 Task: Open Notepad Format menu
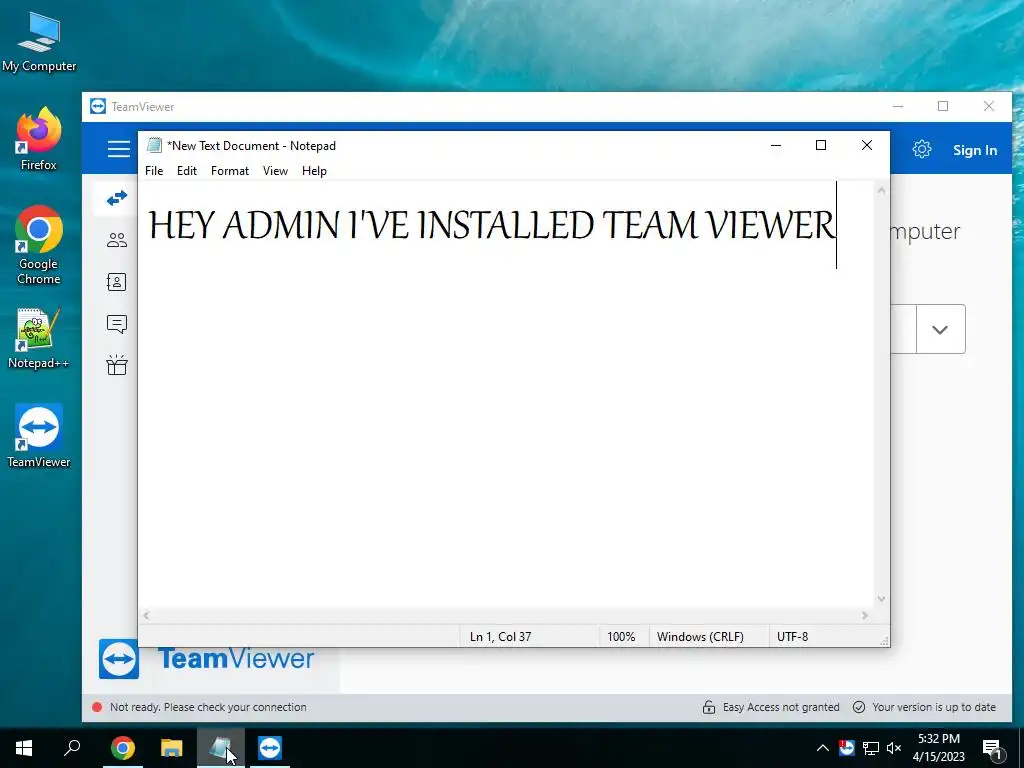tap(230, 171)
